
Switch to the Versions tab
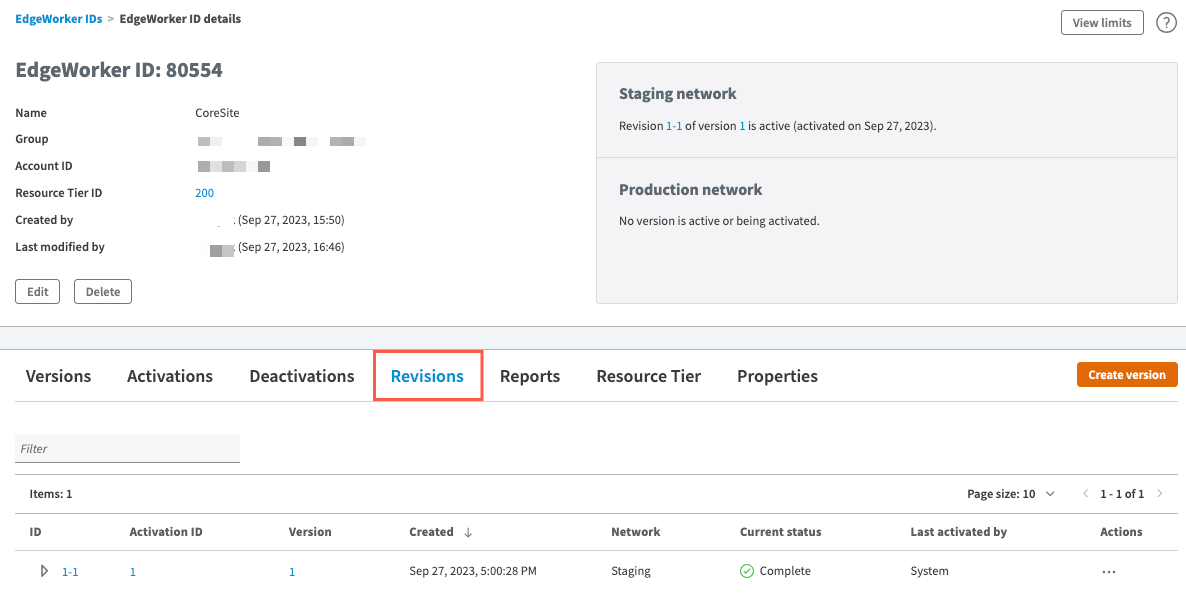pos(58,376)
